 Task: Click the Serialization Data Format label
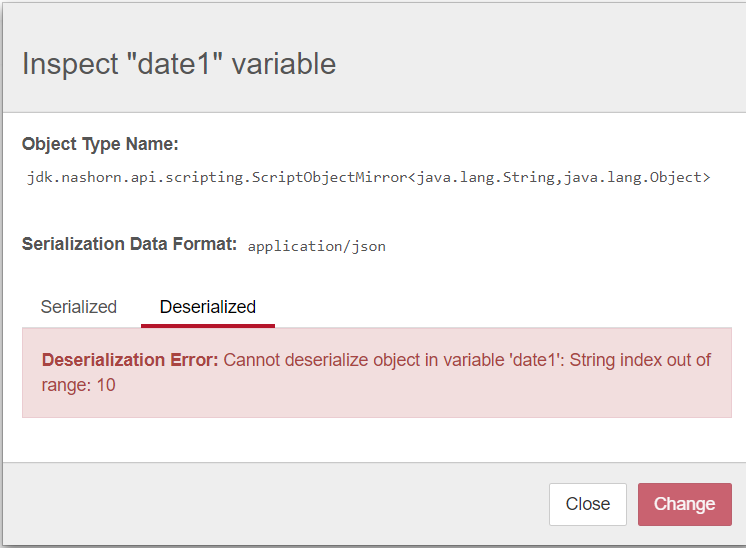[x=129, y=244]
